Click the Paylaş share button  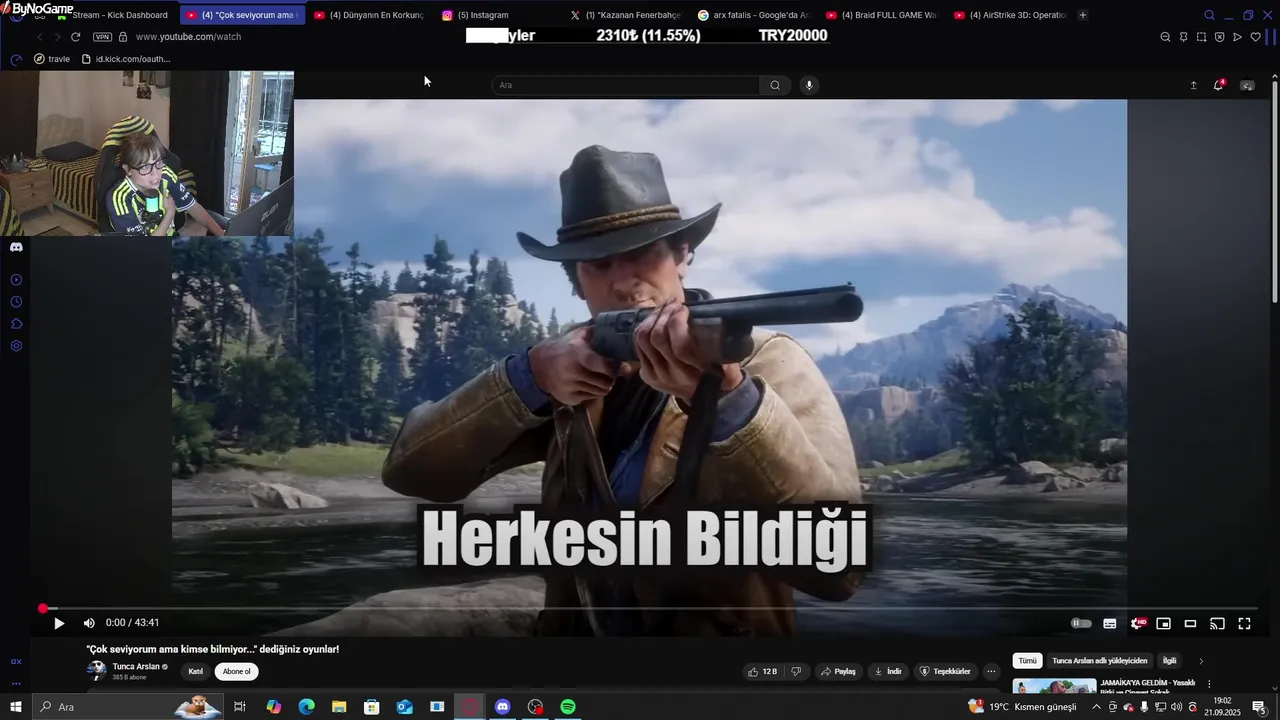[838, 671]
